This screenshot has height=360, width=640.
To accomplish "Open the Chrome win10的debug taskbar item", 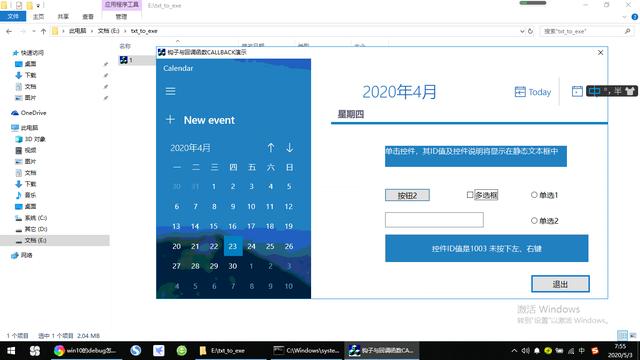I will [86, 351].
